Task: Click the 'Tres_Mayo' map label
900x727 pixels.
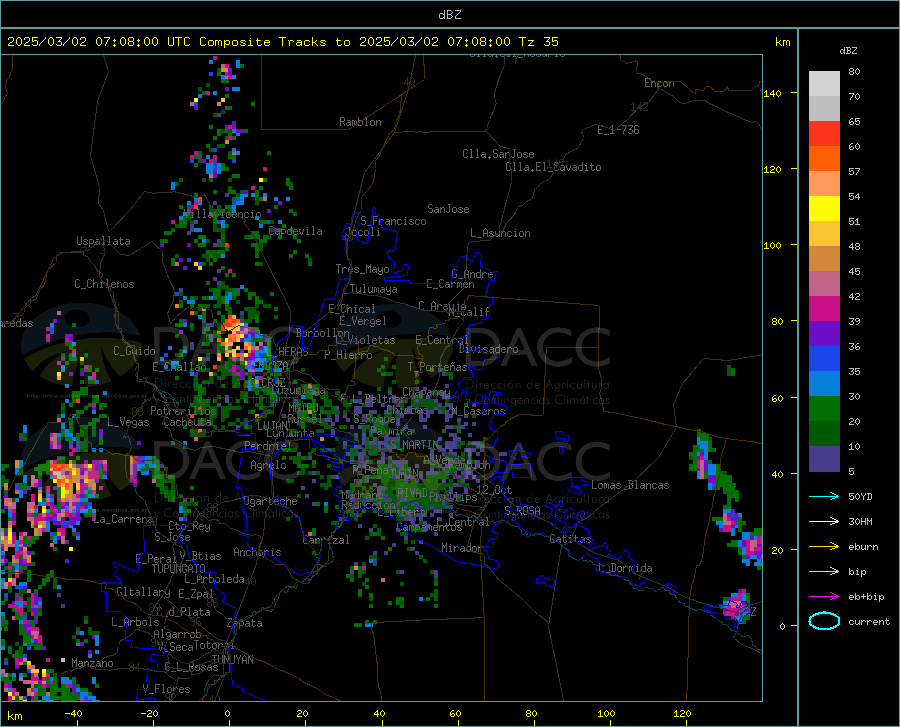Action: (x=362, y=269)
